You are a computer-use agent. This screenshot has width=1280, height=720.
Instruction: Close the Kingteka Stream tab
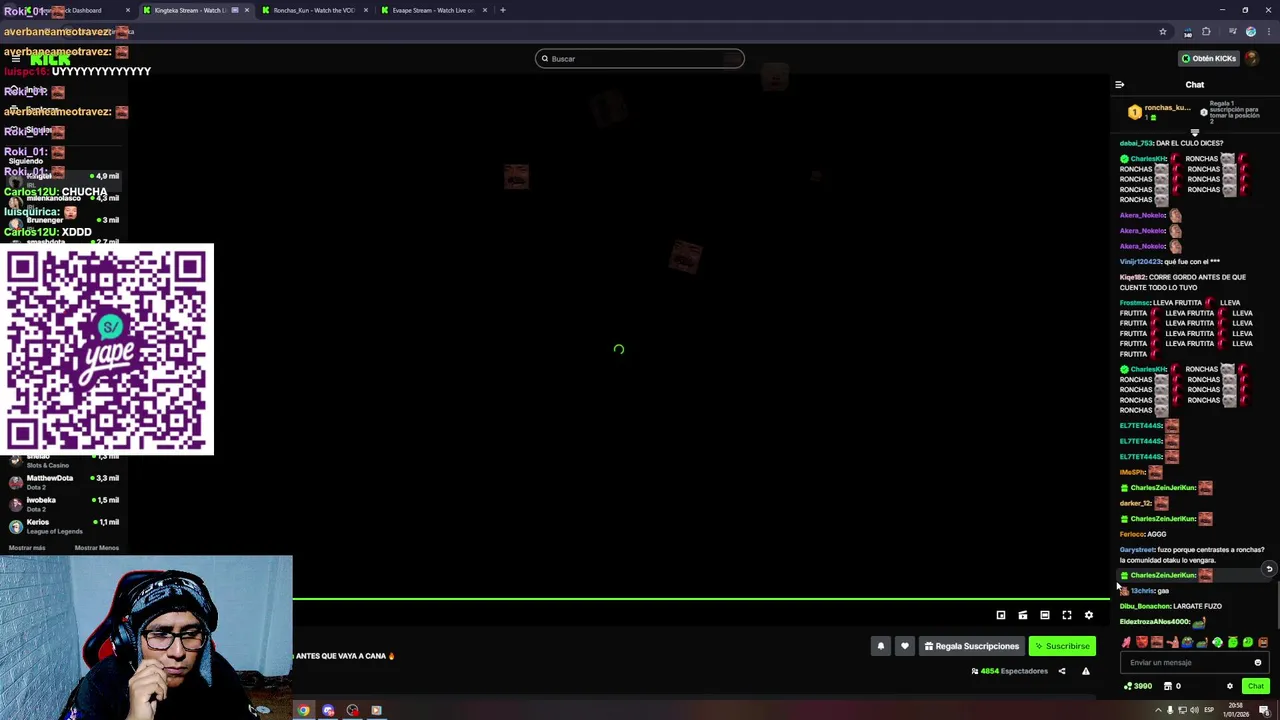(247, 10)
